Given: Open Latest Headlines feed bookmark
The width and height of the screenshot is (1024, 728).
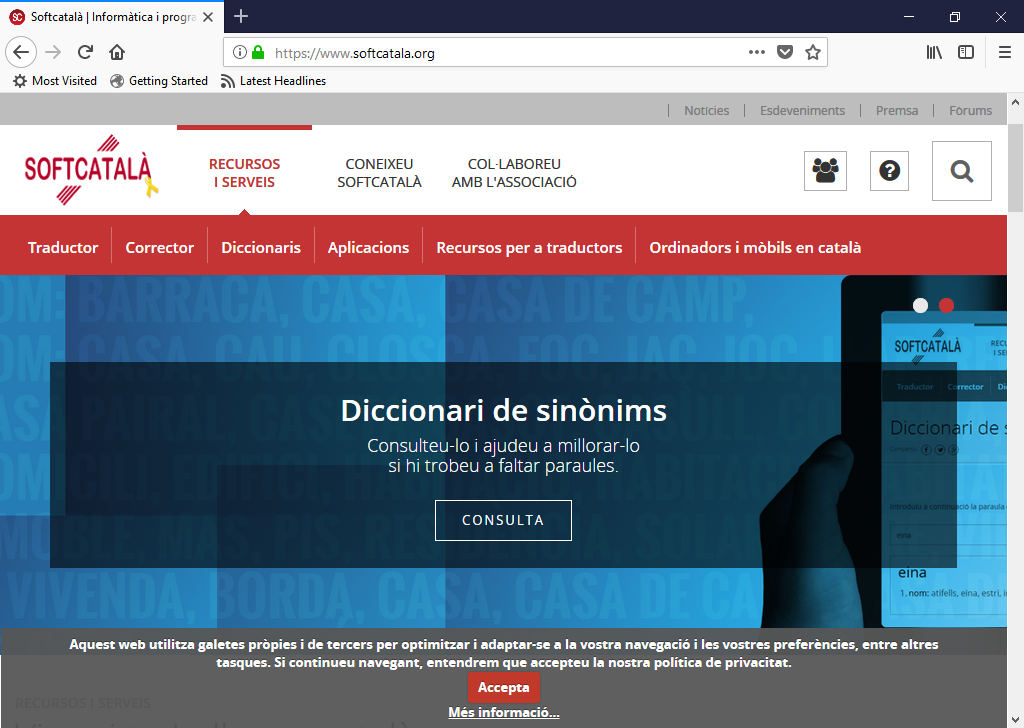Looking at the screenshot, I should pyautogui.click(x=273, y=81).
